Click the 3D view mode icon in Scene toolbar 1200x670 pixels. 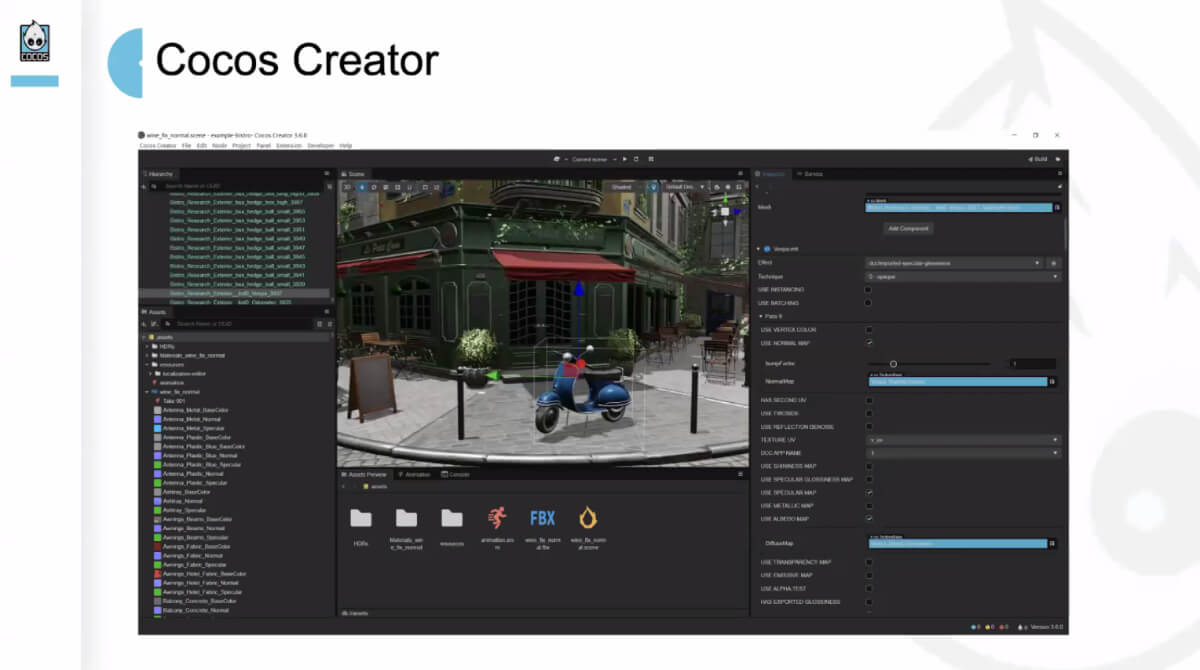tap(347, 187)
